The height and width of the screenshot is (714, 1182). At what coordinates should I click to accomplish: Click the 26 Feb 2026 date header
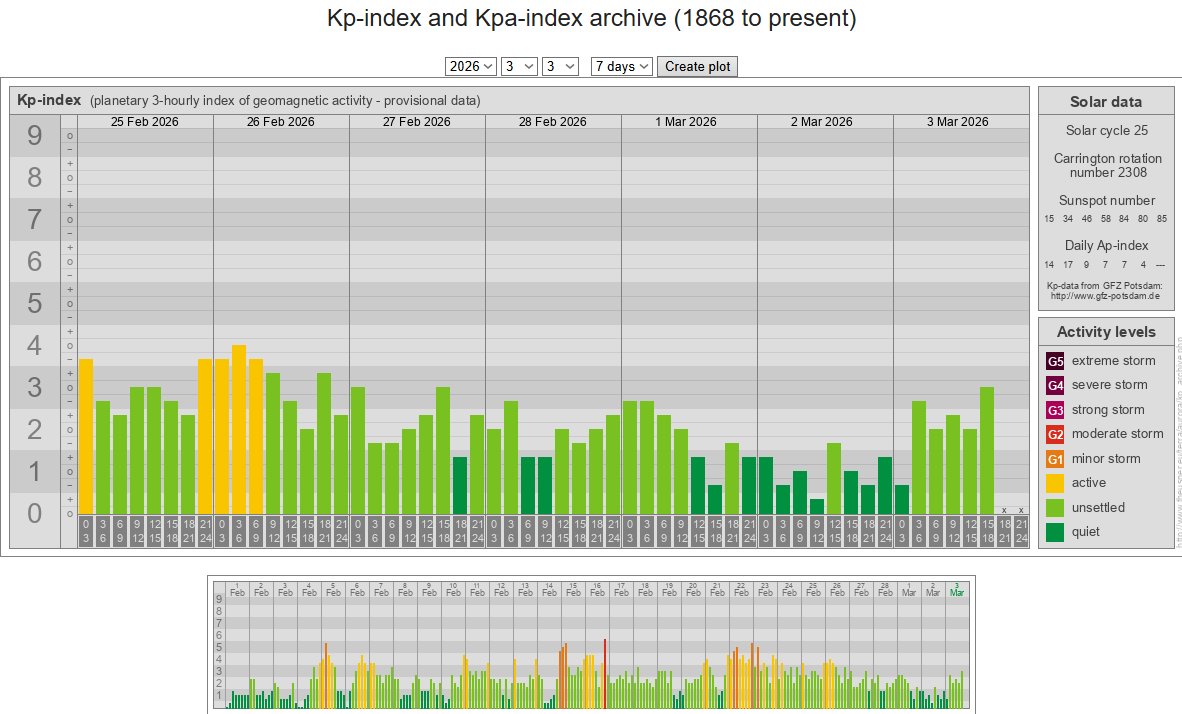pos(281,122)
